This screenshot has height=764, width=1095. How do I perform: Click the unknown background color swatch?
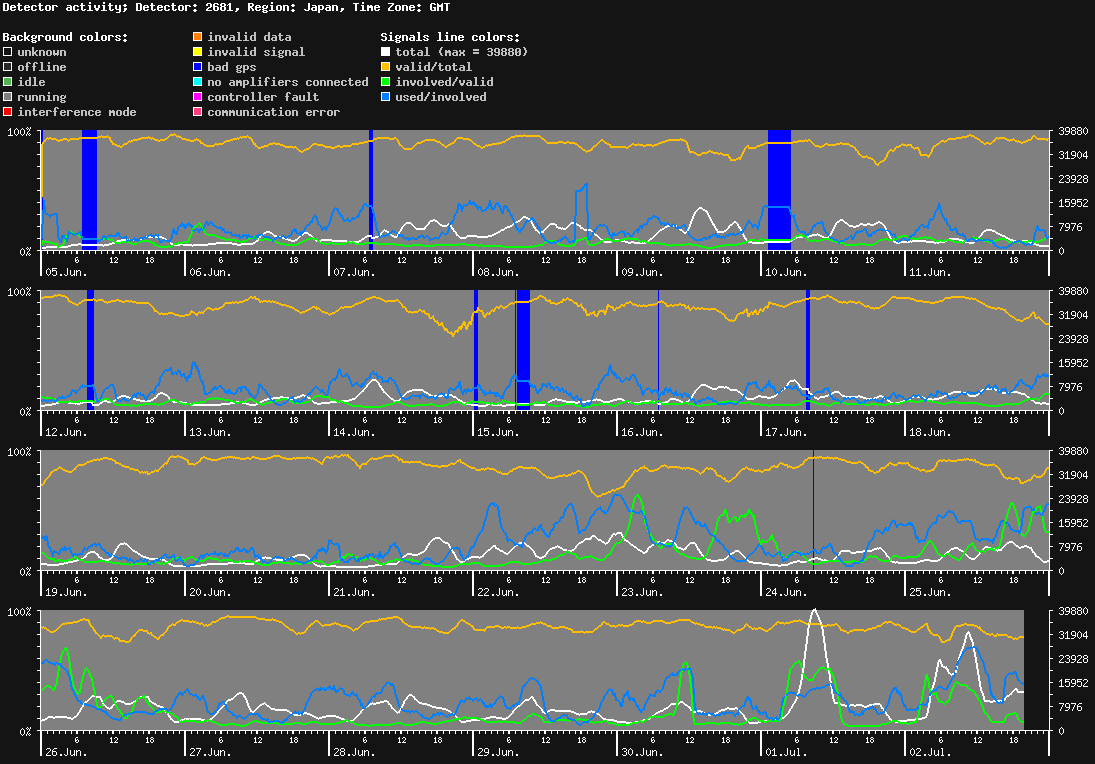pyautogui.click(x=8, y=52)
